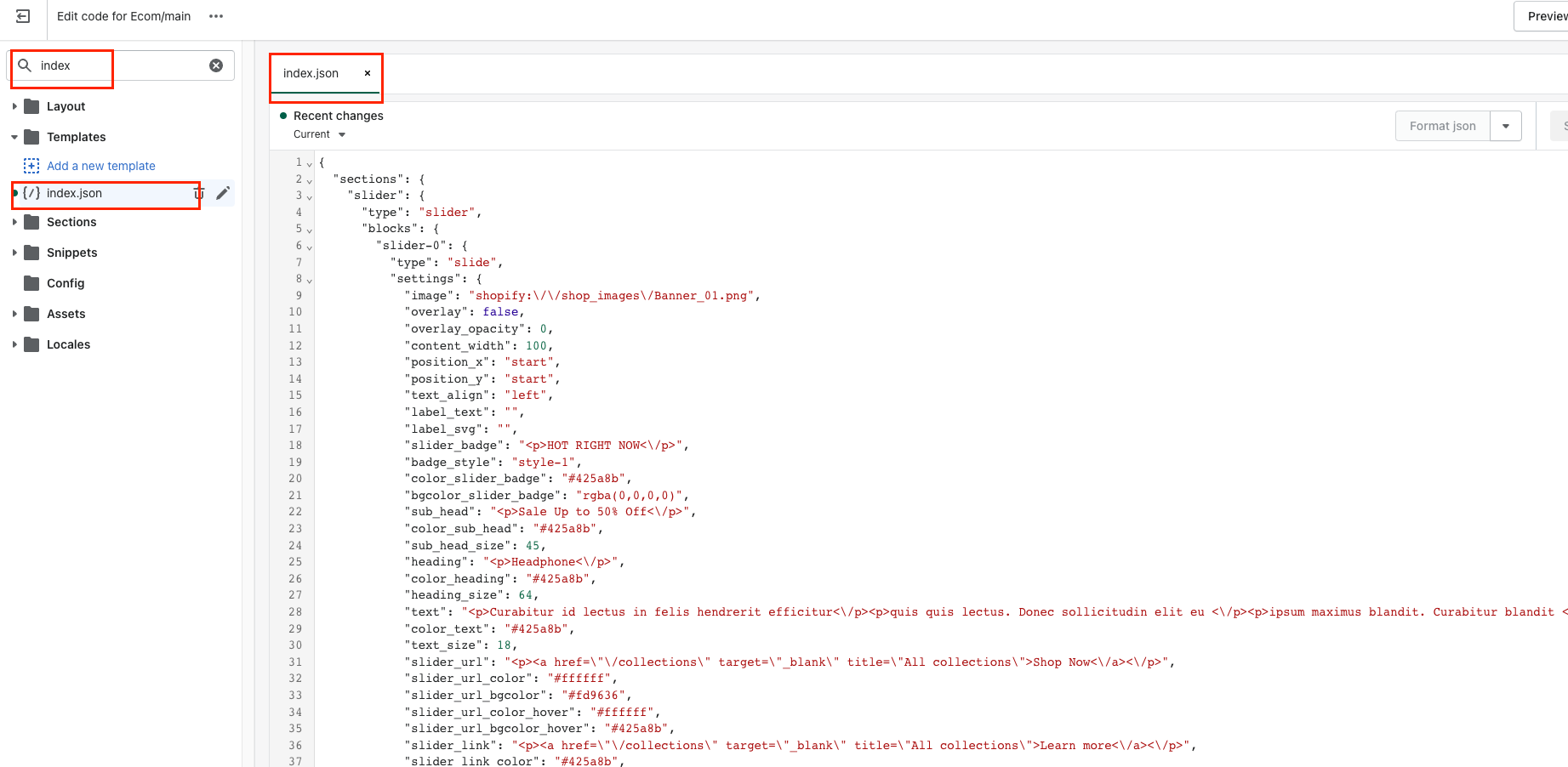Click the Config folder icon
This screenshot has height=767, width=1568.
click(32, 283)
